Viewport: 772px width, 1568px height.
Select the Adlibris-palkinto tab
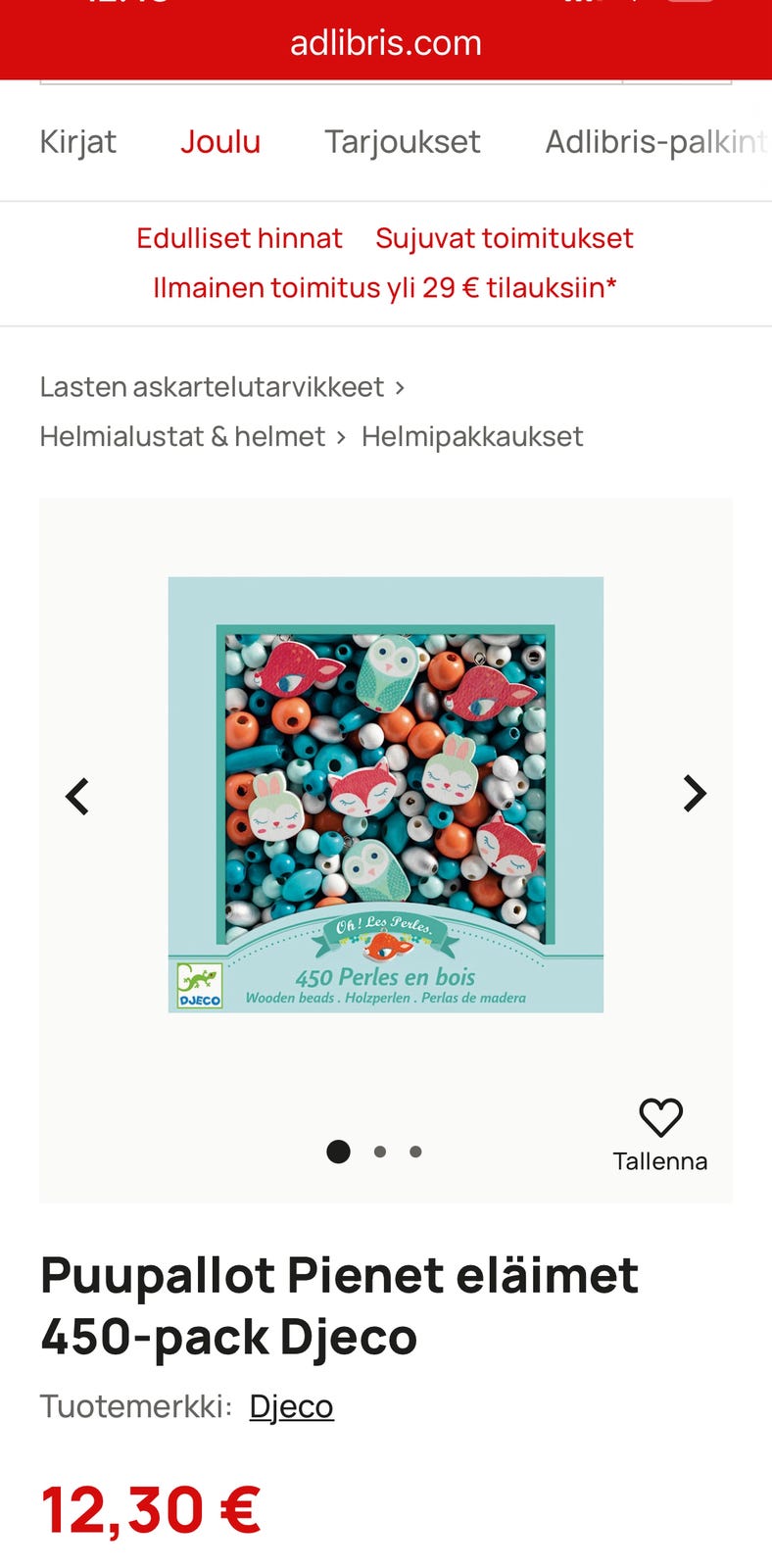657,142
